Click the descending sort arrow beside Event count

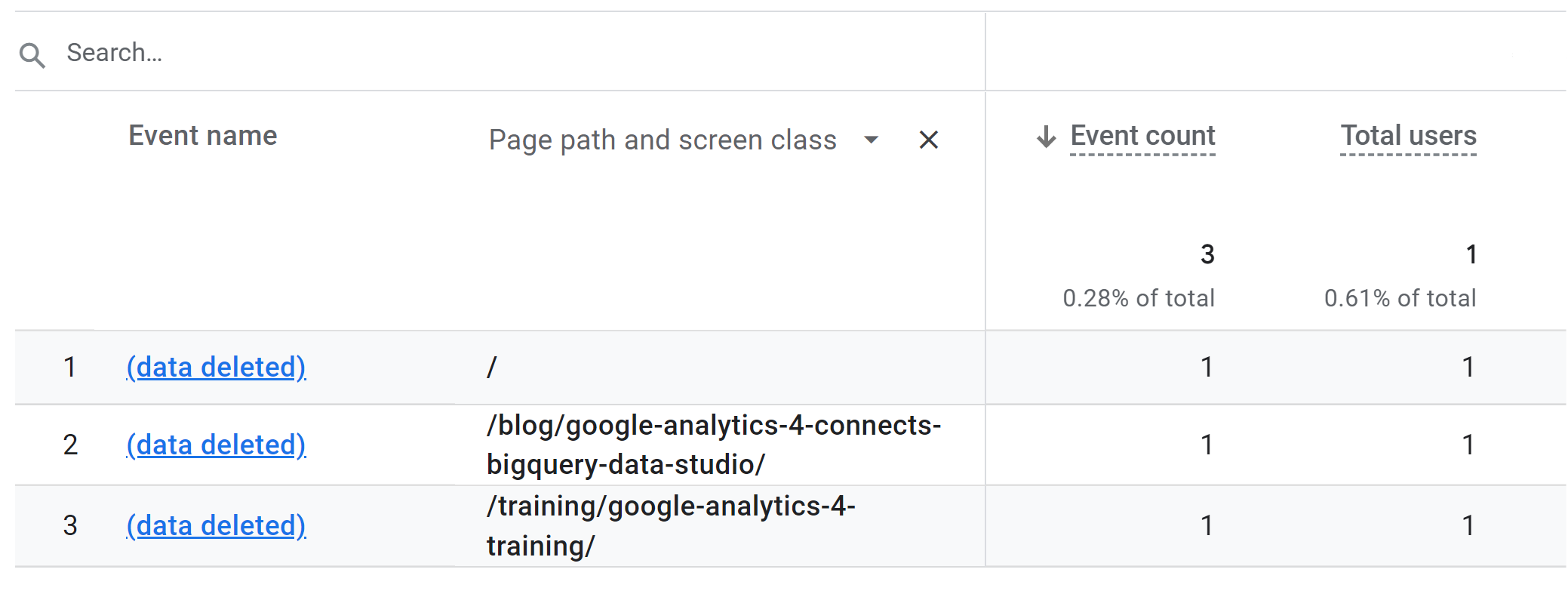(x=1045, y=137)
